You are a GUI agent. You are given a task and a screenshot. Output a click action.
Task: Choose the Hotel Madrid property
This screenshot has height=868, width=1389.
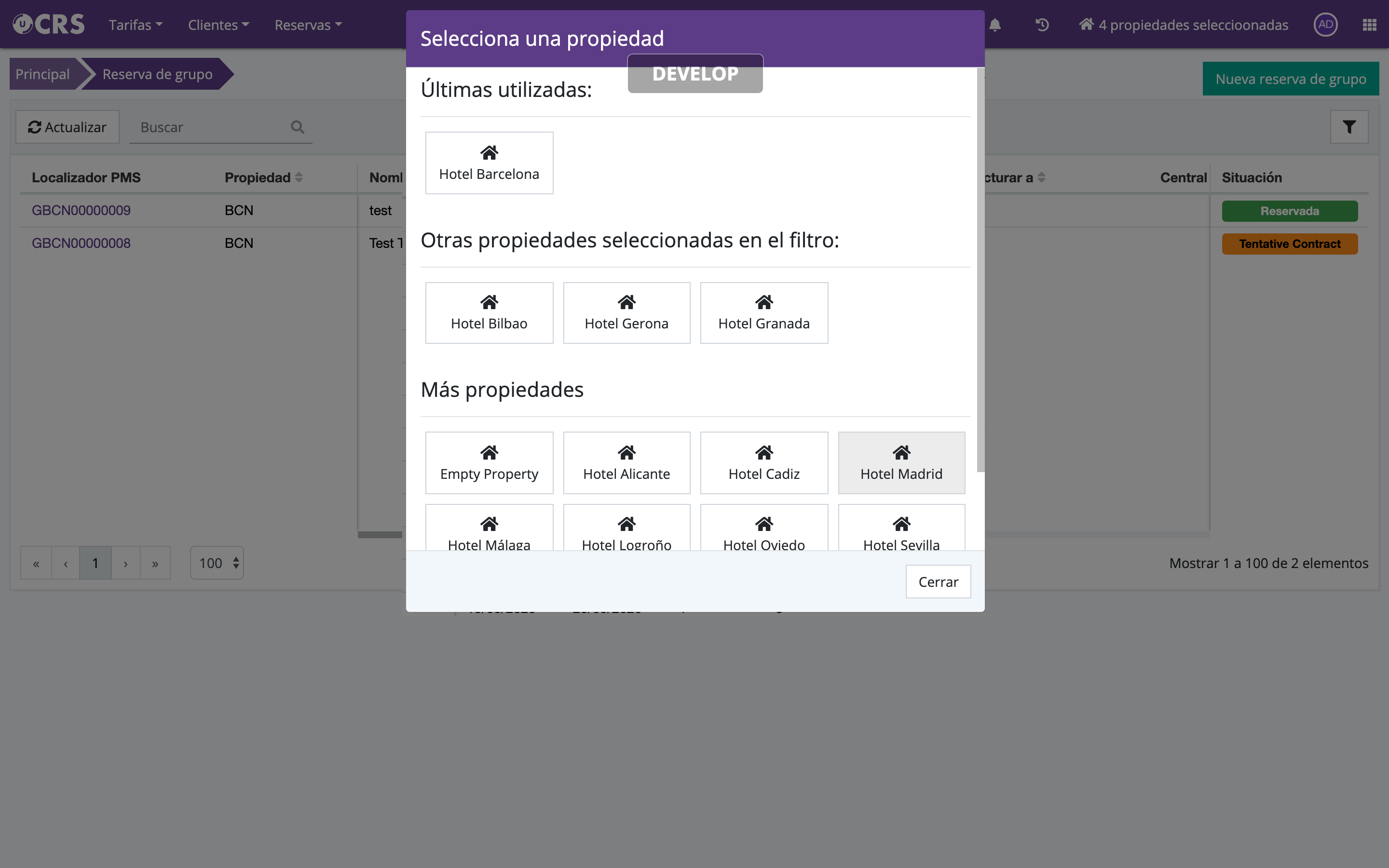coord(901,463)
